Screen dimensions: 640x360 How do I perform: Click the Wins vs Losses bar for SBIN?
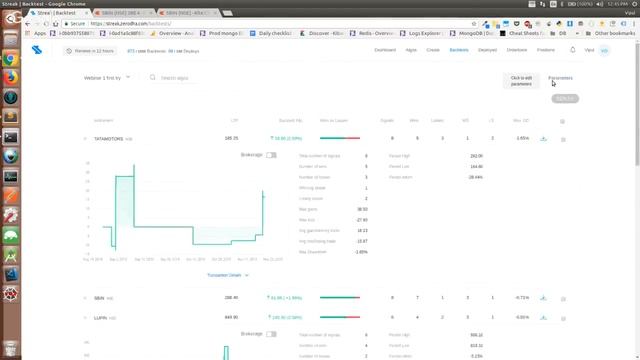340,298
